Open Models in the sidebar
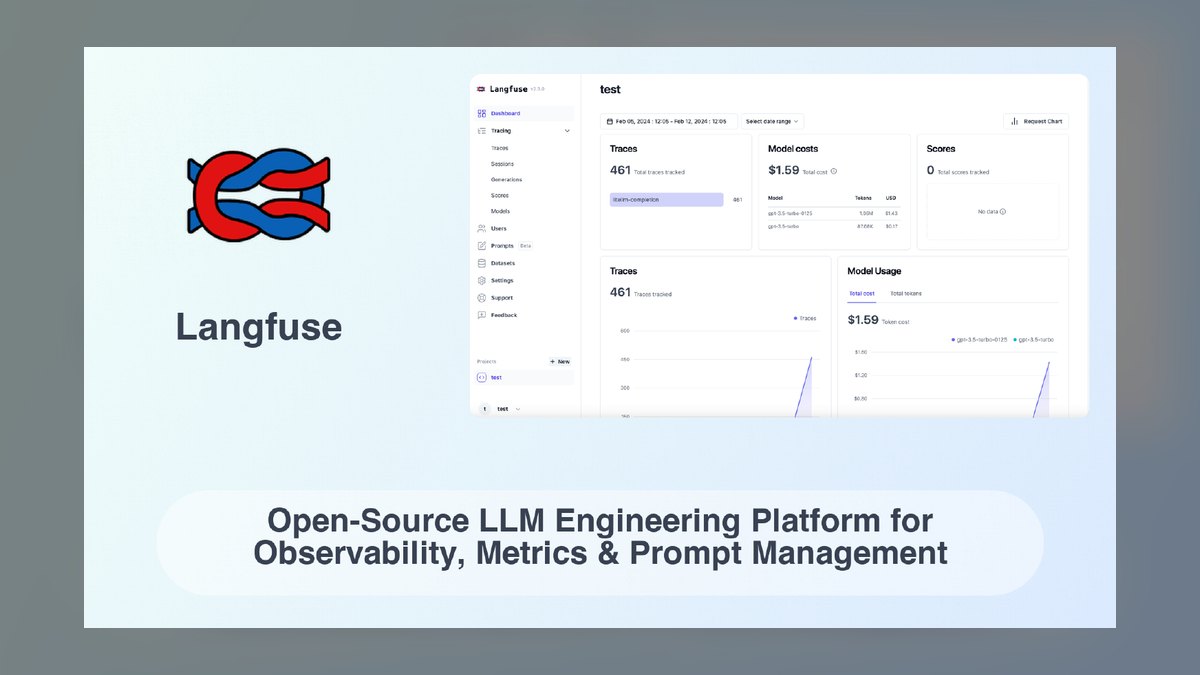1200x675 pixels. click(x=500, y=212)
